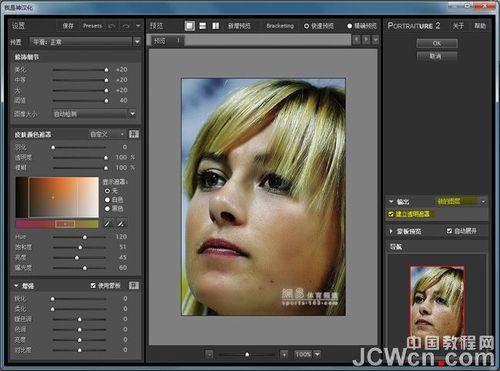500x371 pixels.
Task: Toggle the 建立透明蒙版 transparency mask checkbox
Action: 391,214
